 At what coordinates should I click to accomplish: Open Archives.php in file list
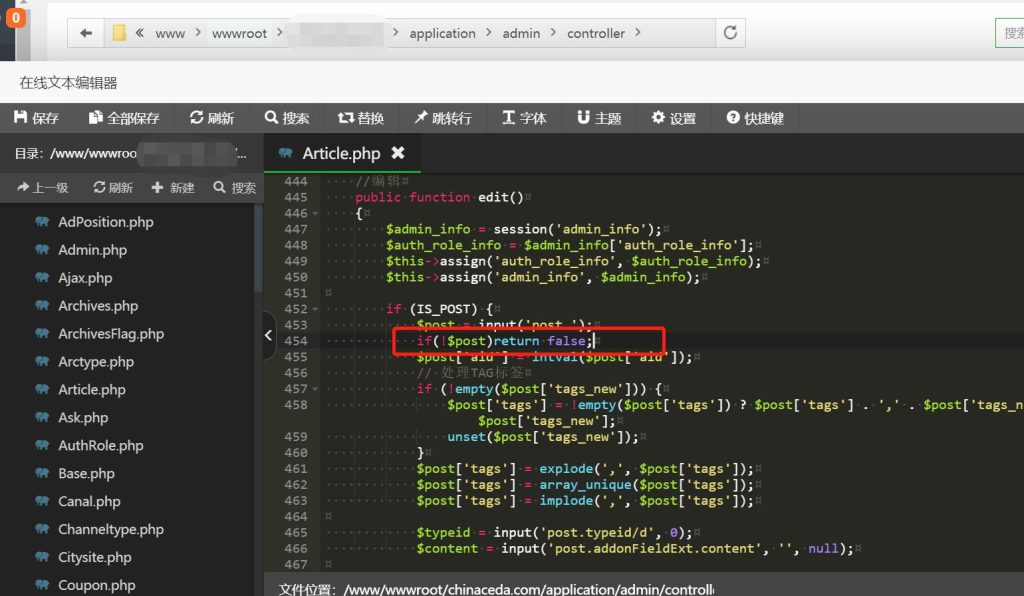[x=98, y=306]
